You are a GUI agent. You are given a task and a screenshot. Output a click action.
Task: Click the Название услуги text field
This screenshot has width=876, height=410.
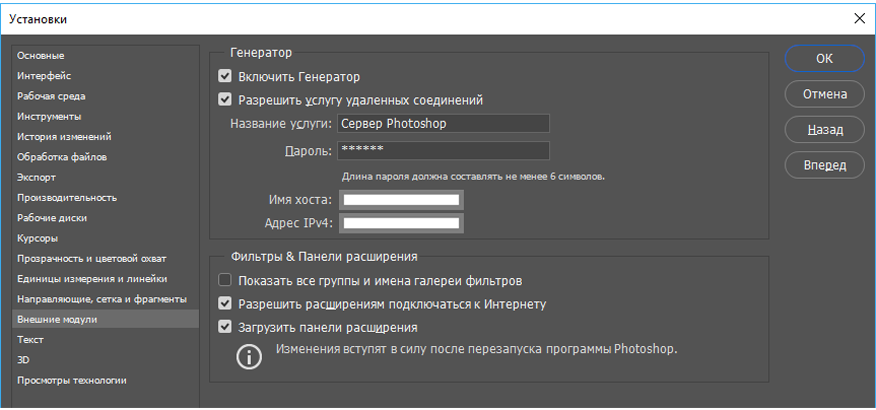pyautogui.click(x=443, y=124)
